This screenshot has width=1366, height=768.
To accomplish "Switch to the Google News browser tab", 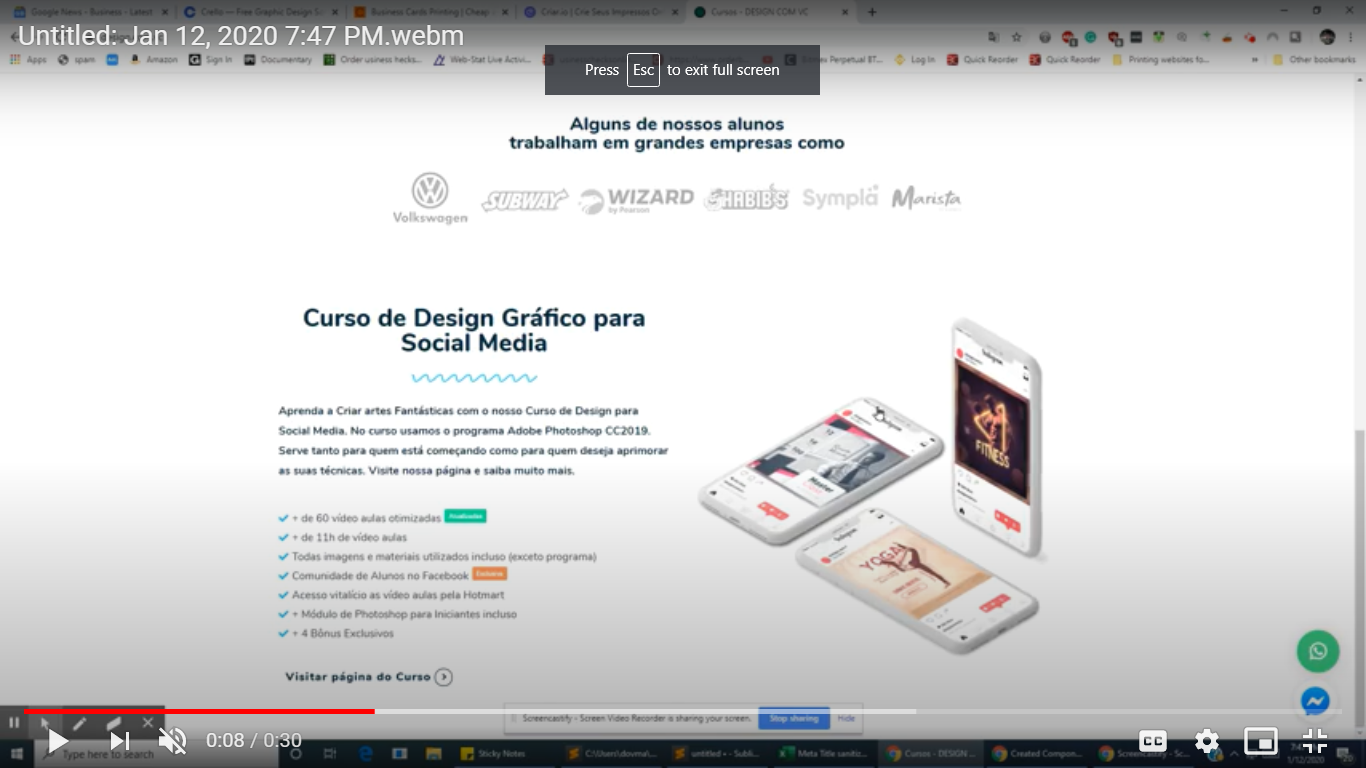I will [x=90, y=12].
